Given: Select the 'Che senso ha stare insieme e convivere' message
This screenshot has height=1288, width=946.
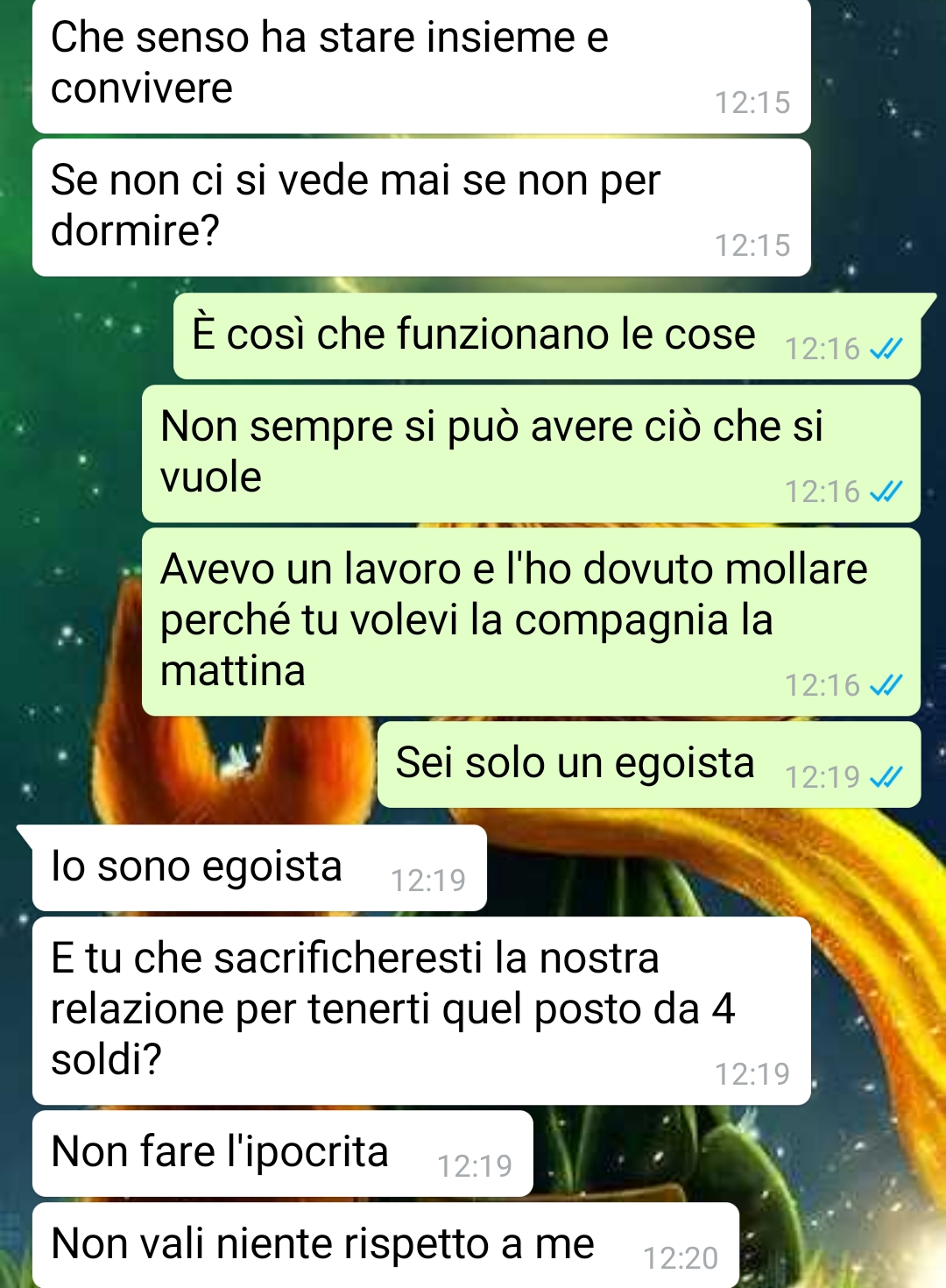Looking at the screenshot, I should pyautogui.click(x=421, y=65).
